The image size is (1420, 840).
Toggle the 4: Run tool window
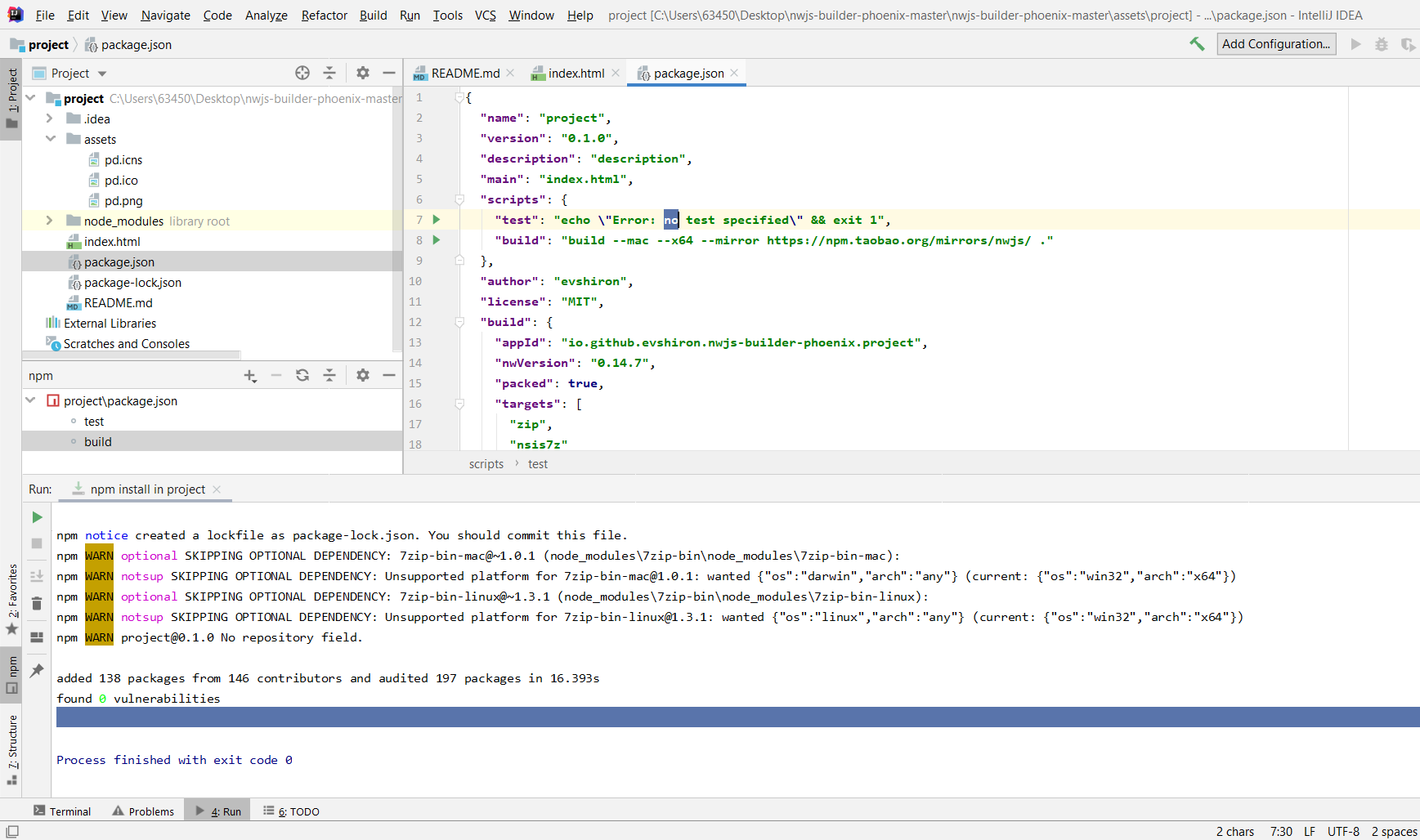point(218,811)
